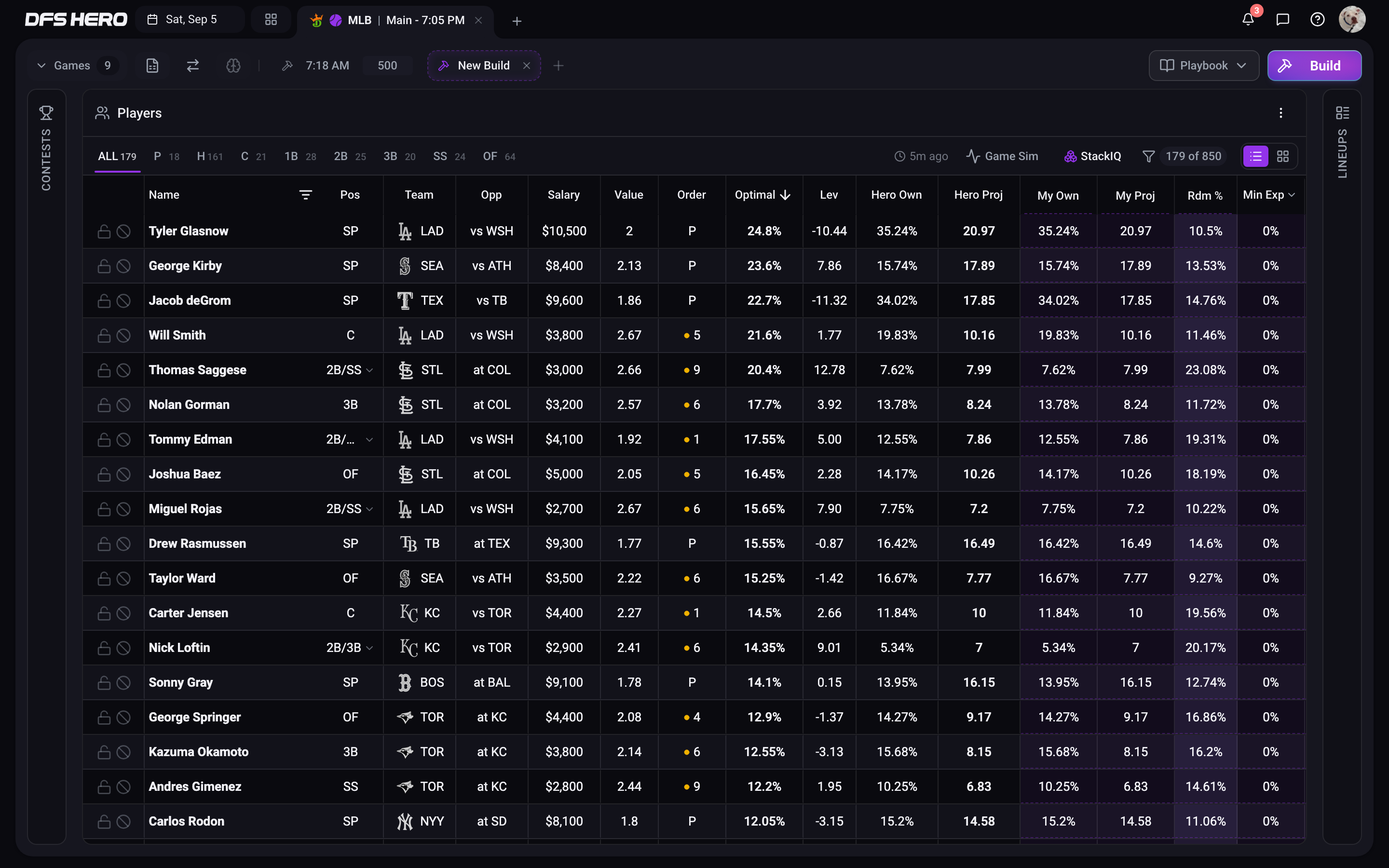Expand Thomas Saggese position dropdown
Screen dimensions: 1389x868
tap(369, 370)
